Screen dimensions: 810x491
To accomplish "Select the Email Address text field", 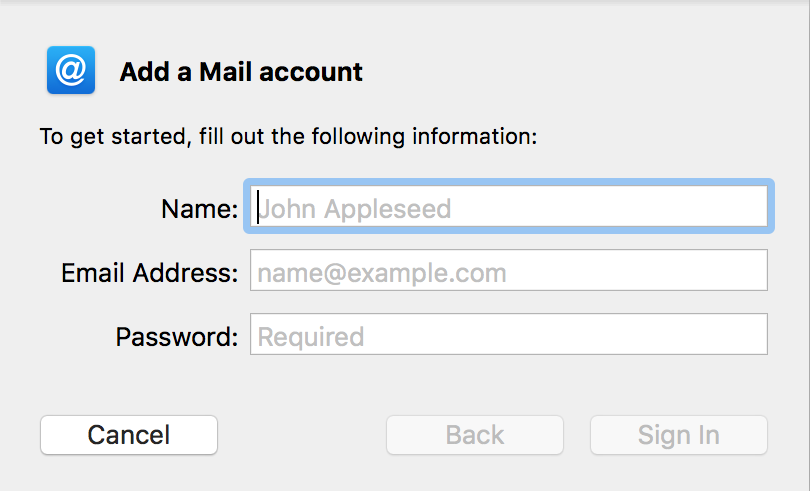I will point(509,270).
